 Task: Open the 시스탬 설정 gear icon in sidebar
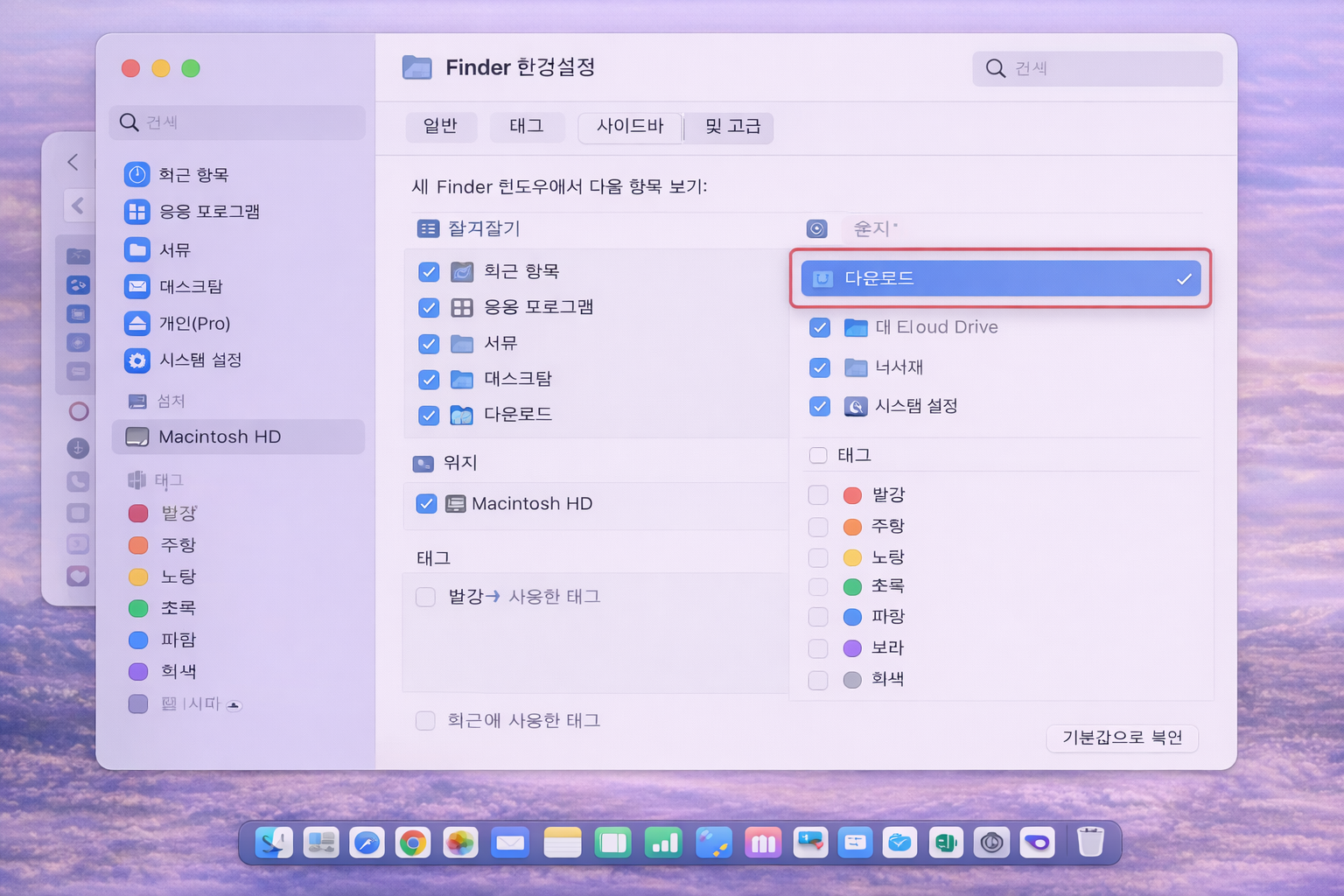[137, 360]
